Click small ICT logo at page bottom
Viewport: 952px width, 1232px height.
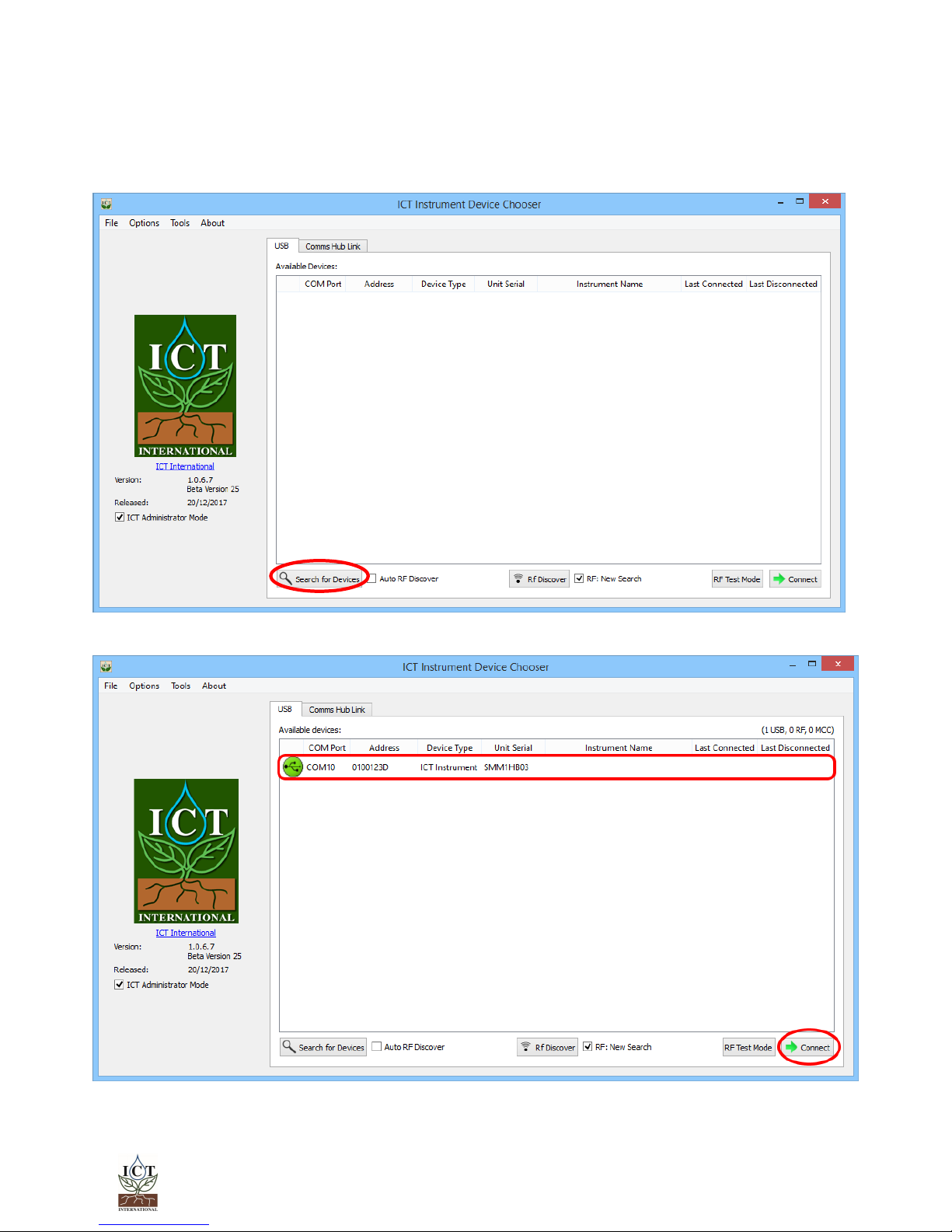point(138,1182)
